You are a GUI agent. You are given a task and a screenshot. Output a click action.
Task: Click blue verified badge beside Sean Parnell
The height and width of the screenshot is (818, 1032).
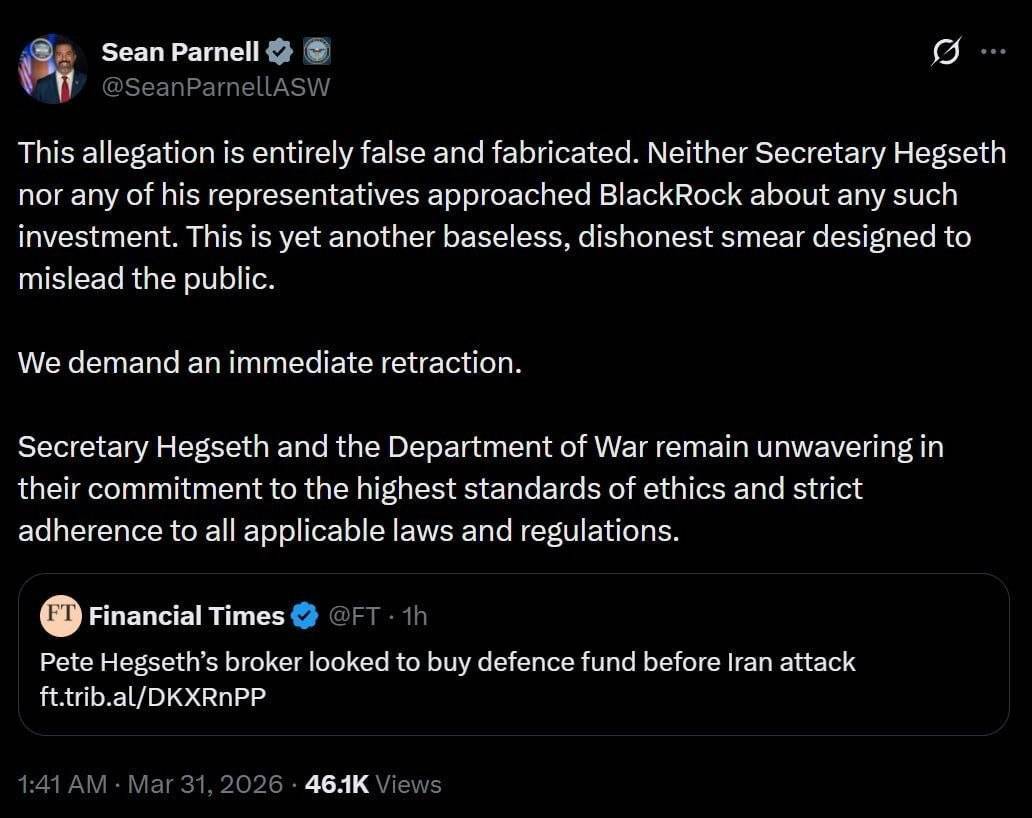(282, 51)
